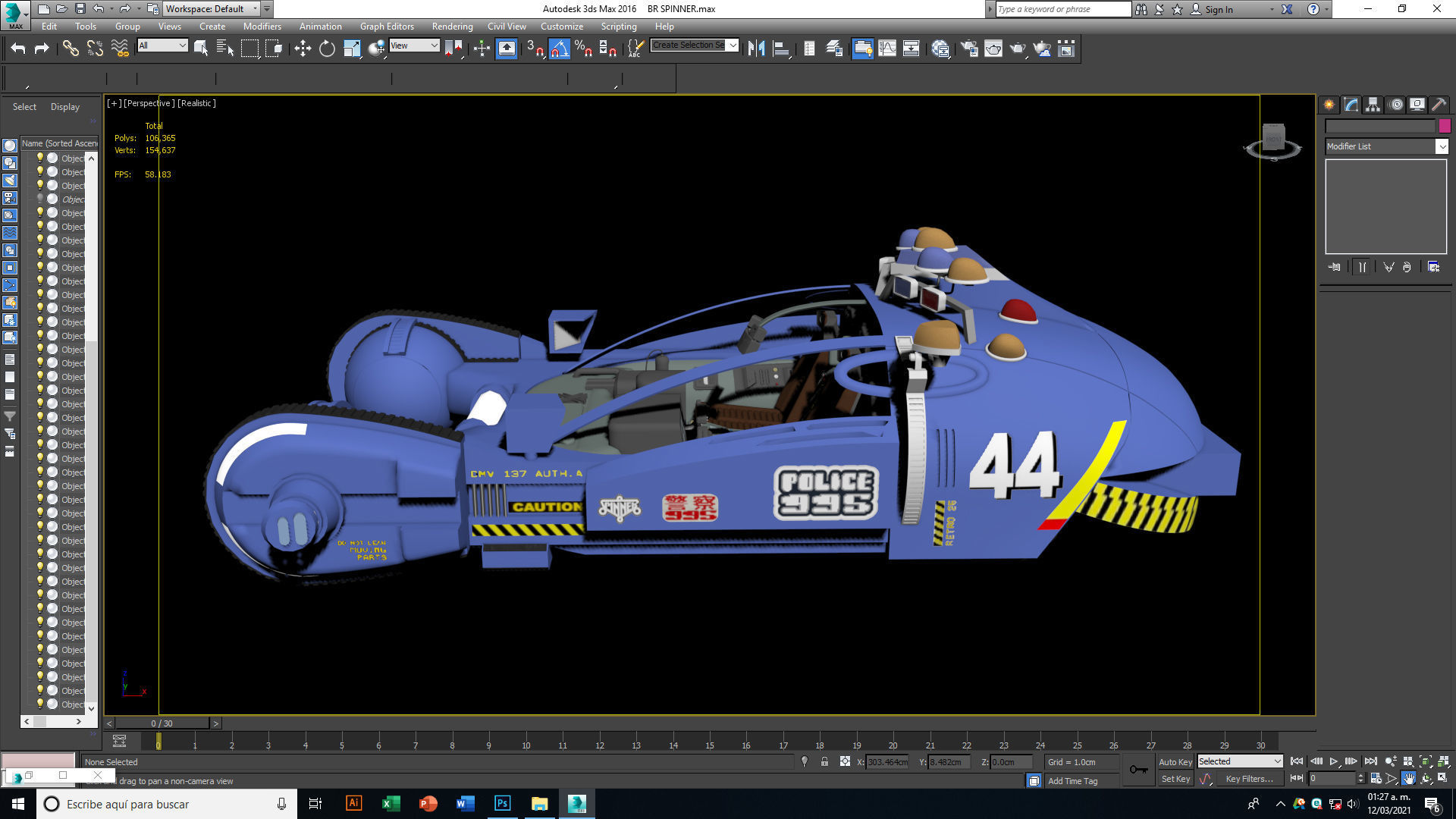Open the Display tab in Scene Explorer
The width and height of the screenshot is (1456, 819).
pyautogui.click(x=64, y=107)
